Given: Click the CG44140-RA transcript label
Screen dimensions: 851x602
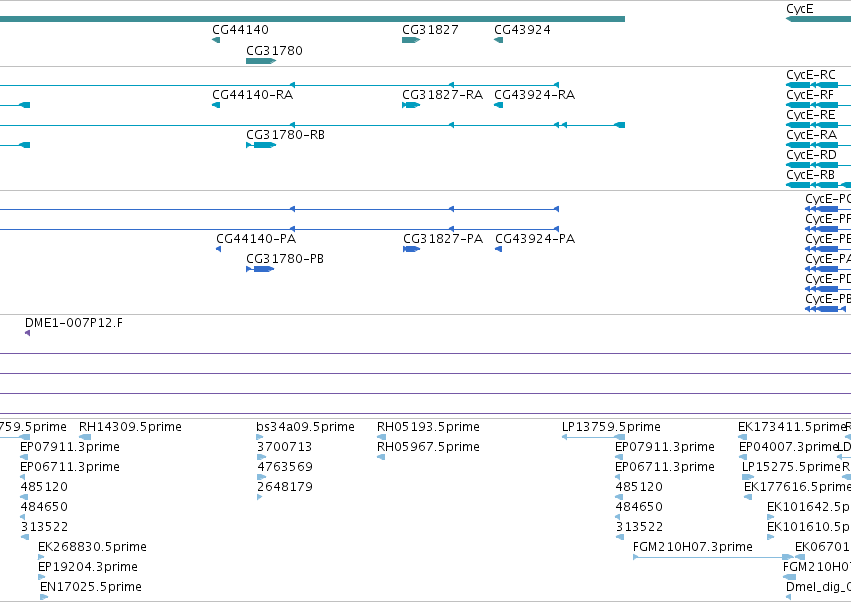Looking at the screenshot, I should [x=252, y=95].
